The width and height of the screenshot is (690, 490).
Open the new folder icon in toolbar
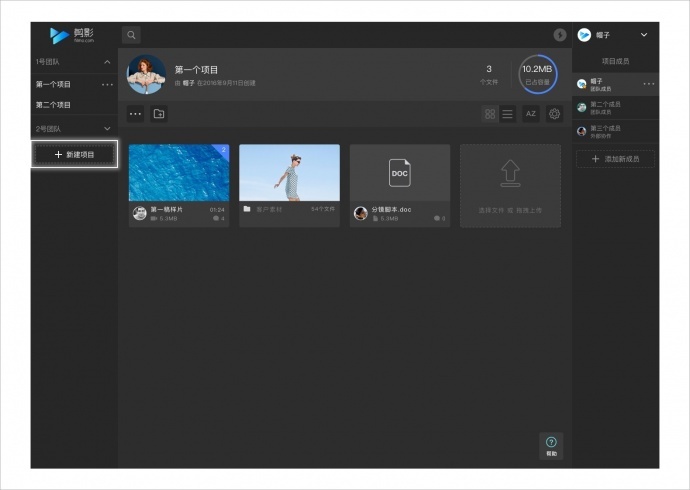pos(159,114)
